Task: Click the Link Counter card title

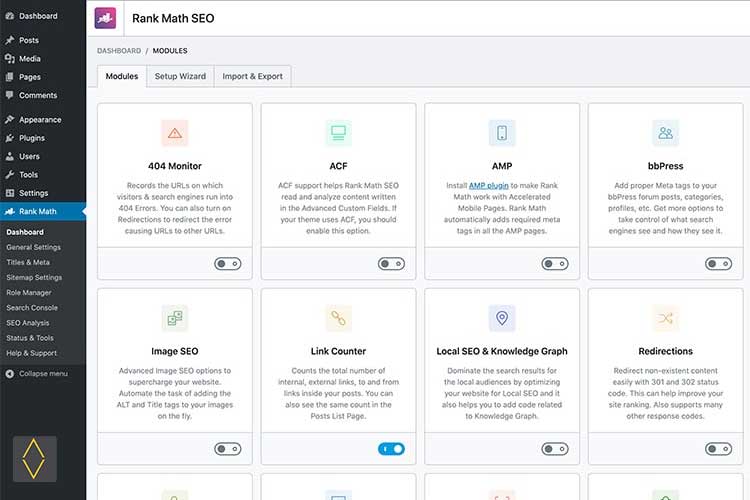Action: (x=338, y=351)
